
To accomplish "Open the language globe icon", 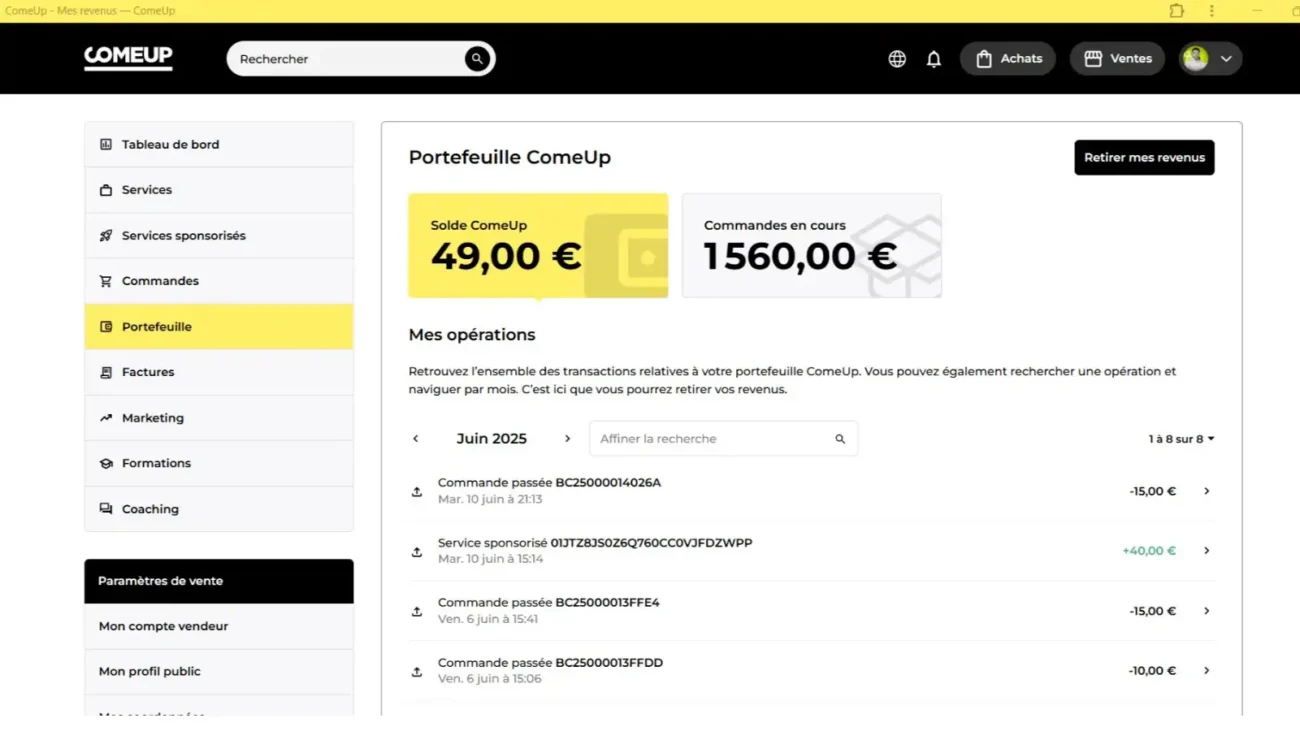I will pos(897,59).
